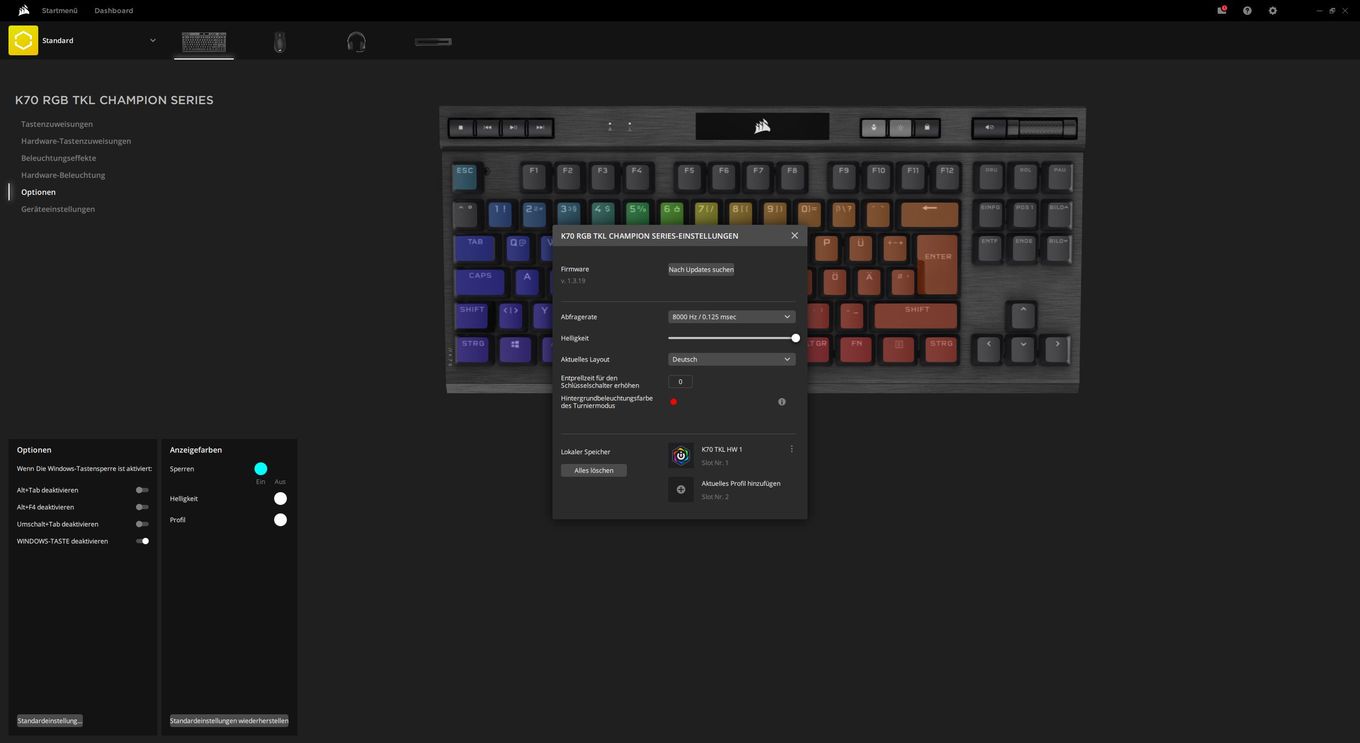Click the previous track media key
This screenshot has height=743, width=1360.
[x=487, y=128]
